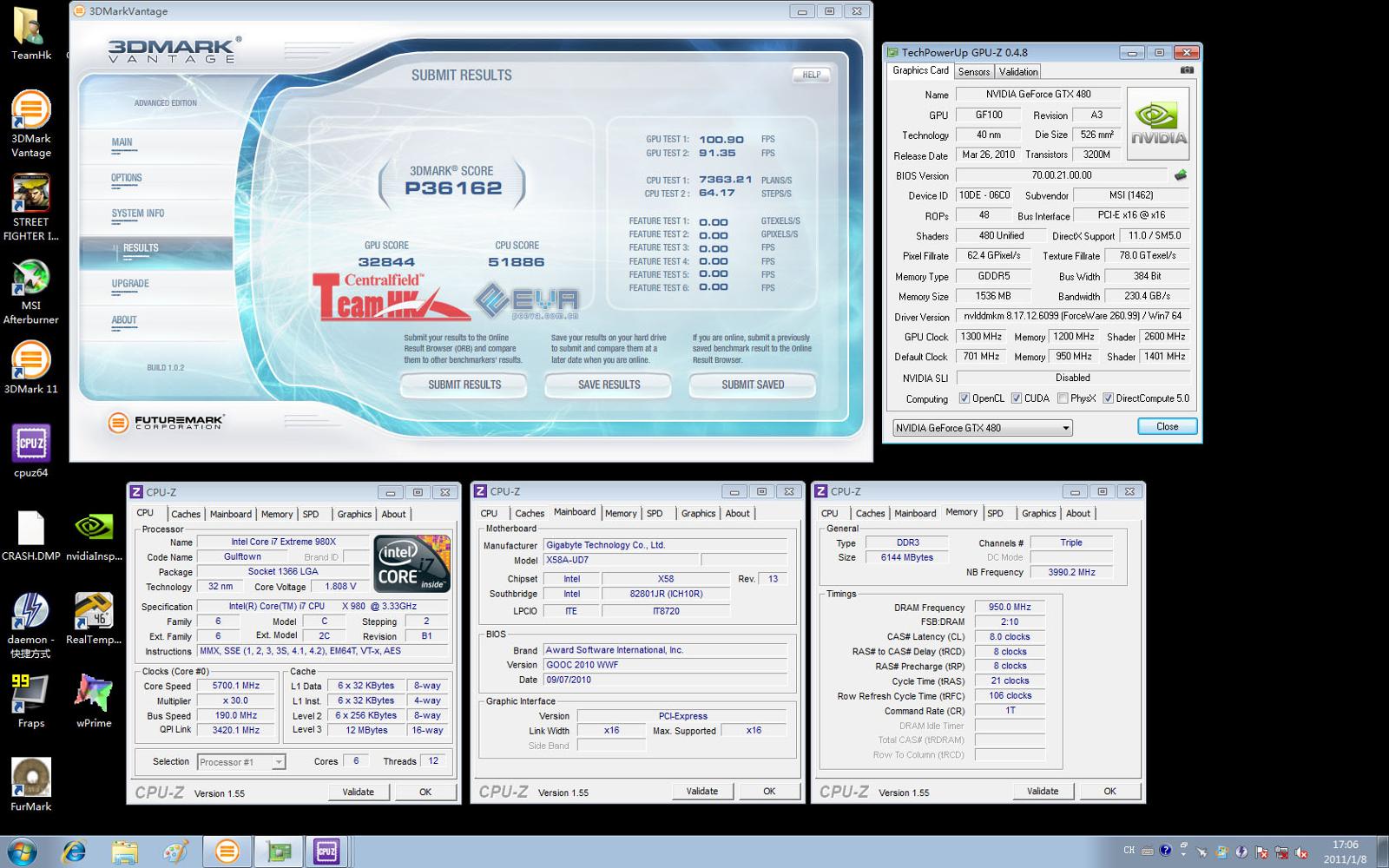Click the GPU-Z screenshot camera icon
Screen dimensions: 1389x868
[x=1187, y=70]
